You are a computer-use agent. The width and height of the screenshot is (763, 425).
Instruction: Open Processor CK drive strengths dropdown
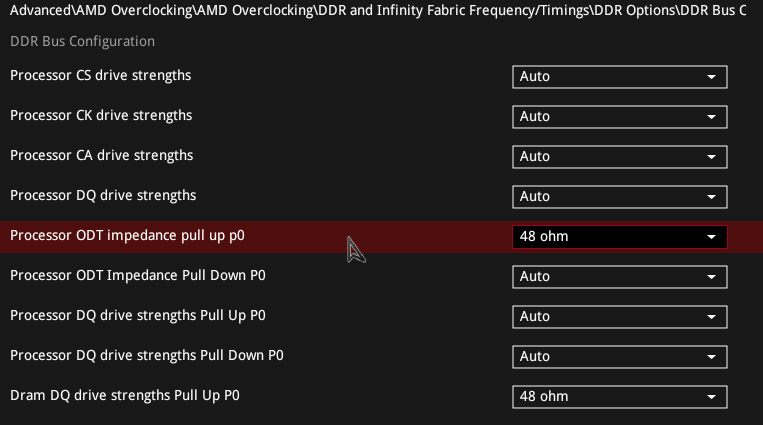(x=619, y=117)
